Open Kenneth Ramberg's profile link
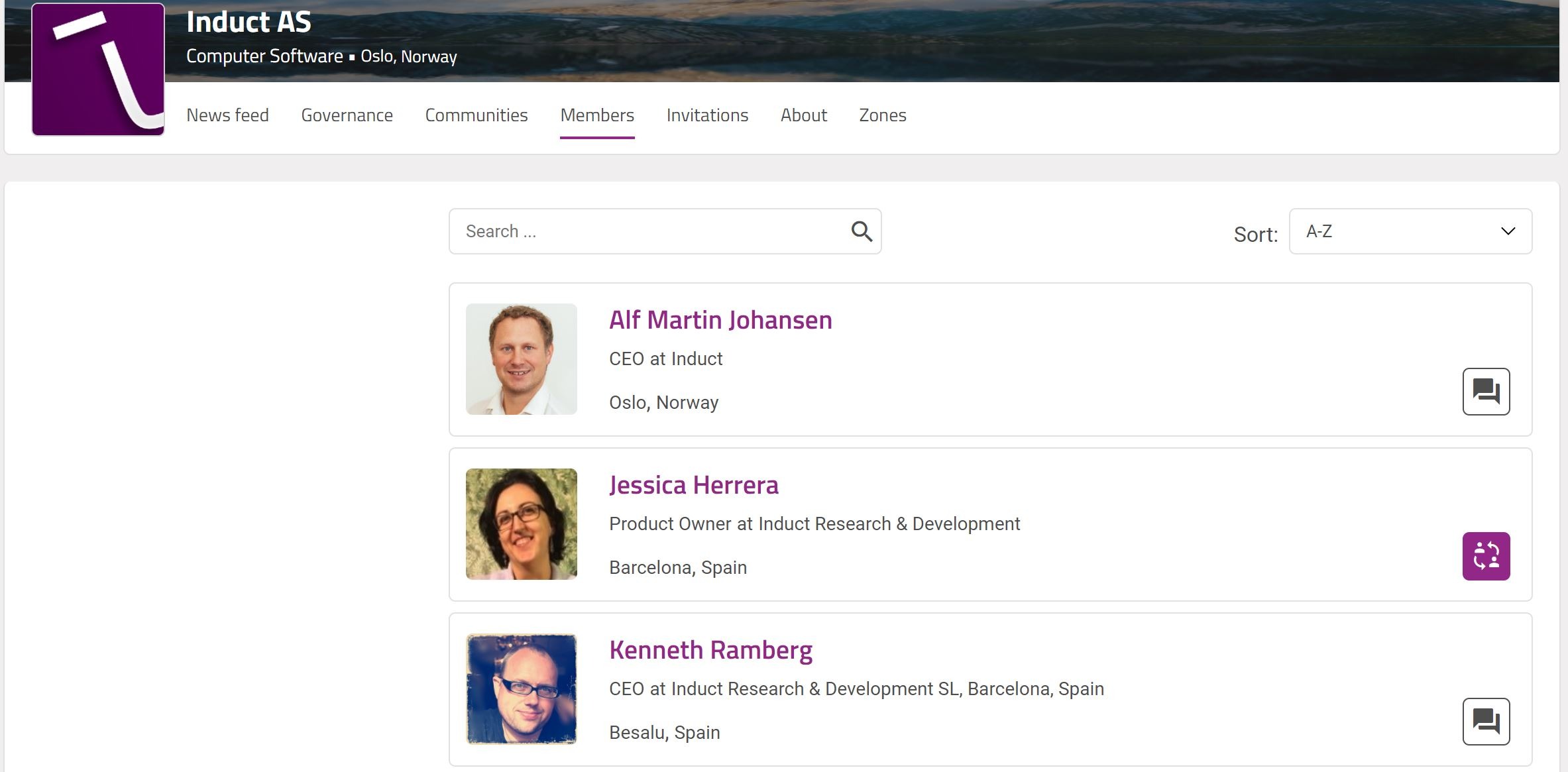This screenshot has width=1568, height=772. point(710,650)
